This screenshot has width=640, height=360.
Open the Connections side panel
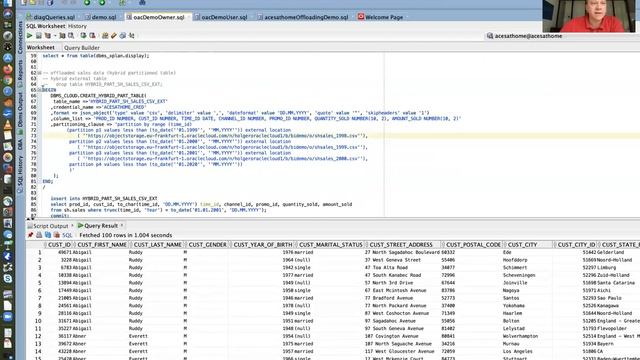pyautogui.click(x=20, y=38)
